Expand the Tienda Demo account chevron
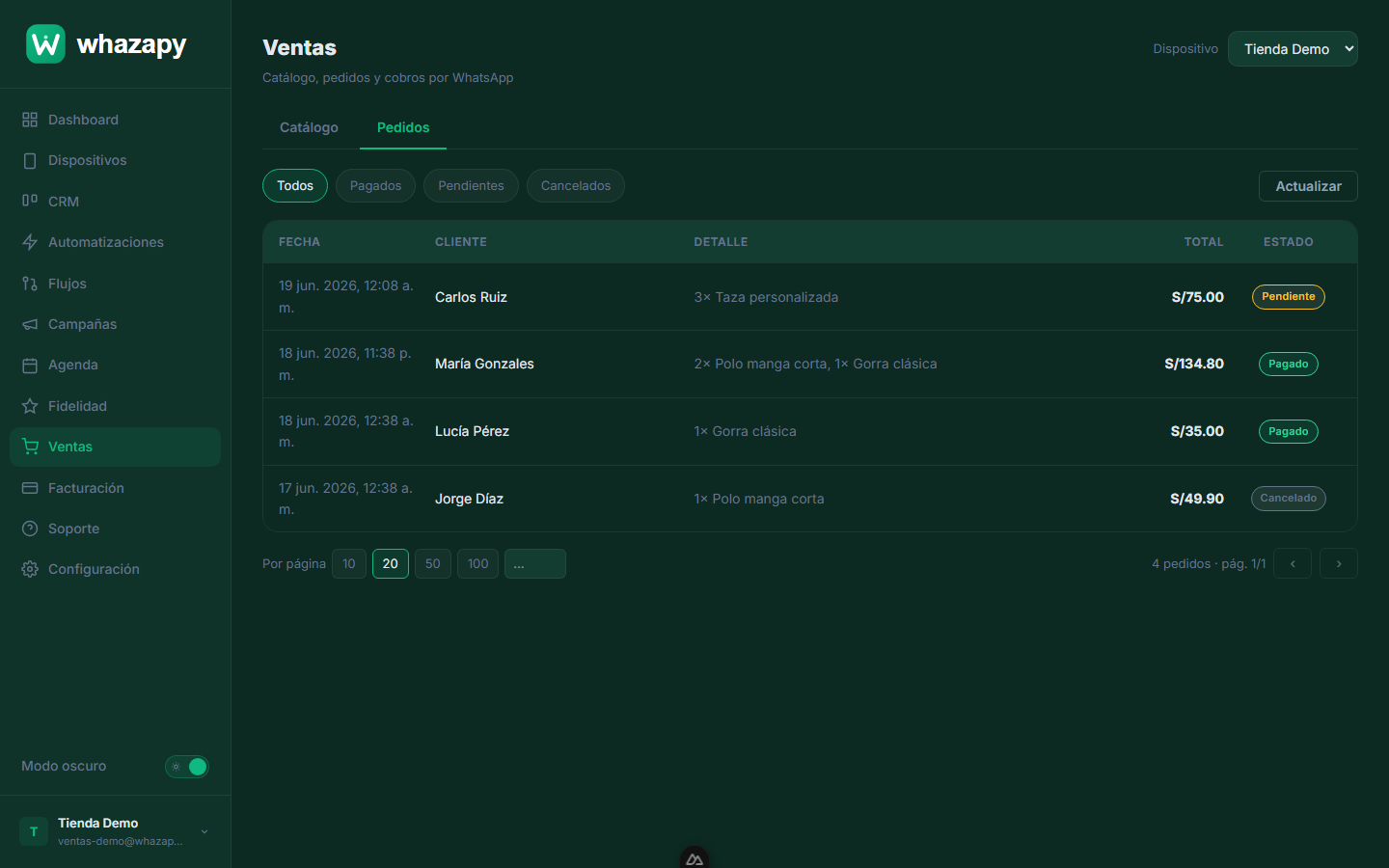 pos(204,831)
